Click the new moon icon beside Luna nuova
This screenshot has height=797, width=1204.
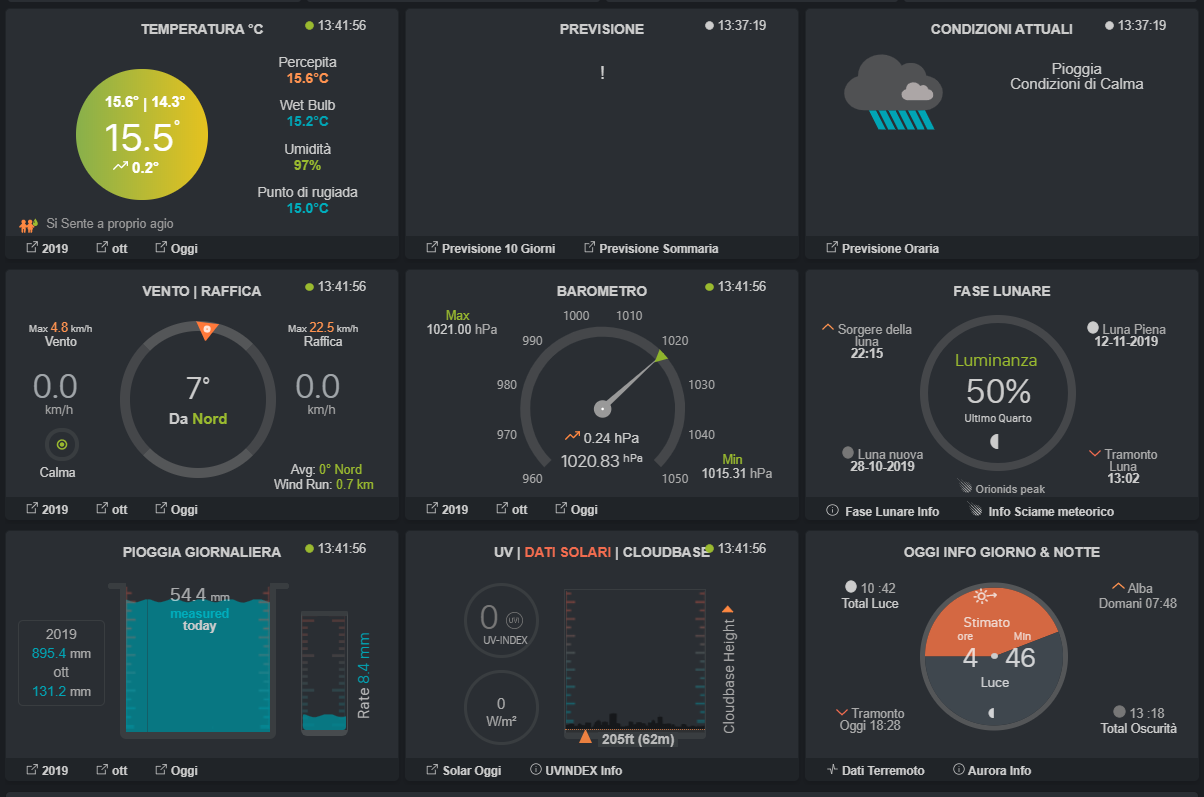pyautogui.click(x=848, y=452)
